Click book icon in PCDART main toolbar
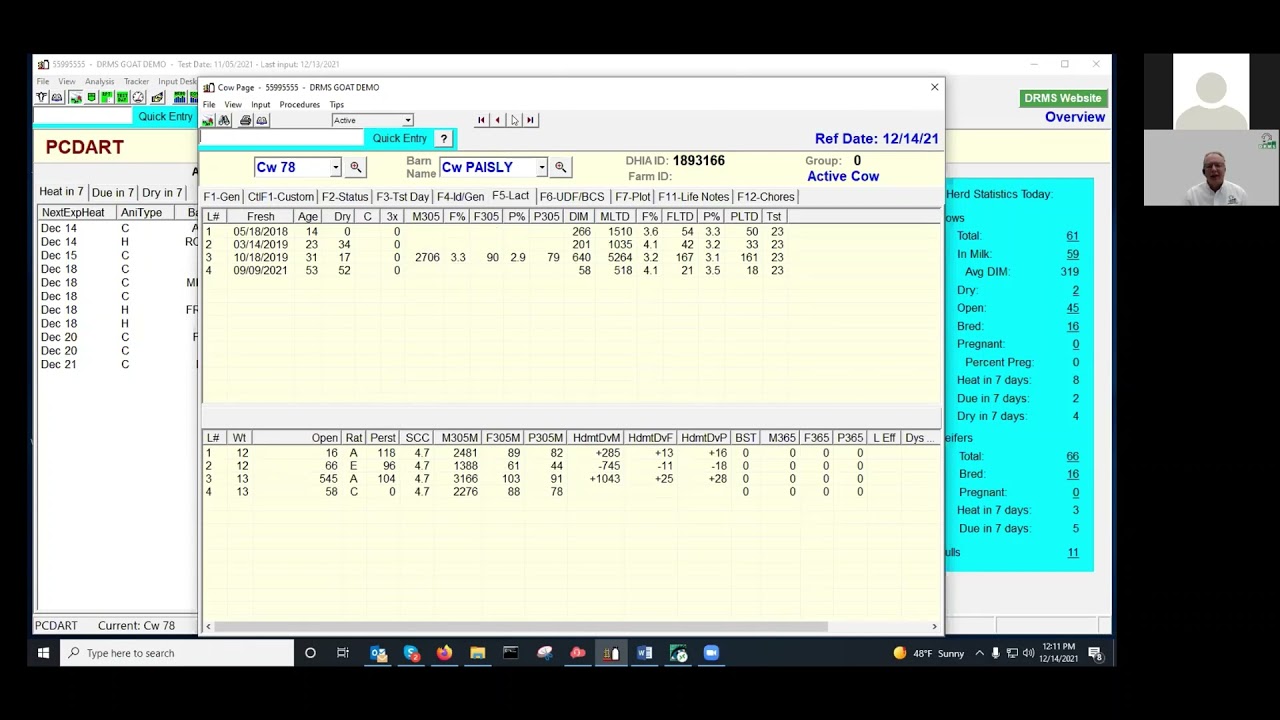 tap(57, 97)
